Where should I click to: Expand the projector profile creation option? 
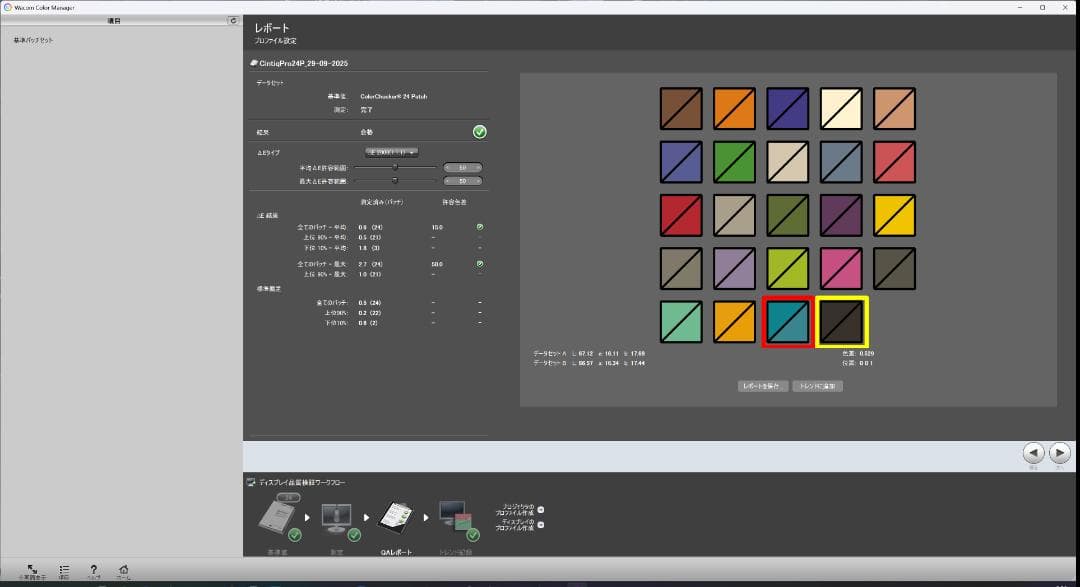coord(541,509)
